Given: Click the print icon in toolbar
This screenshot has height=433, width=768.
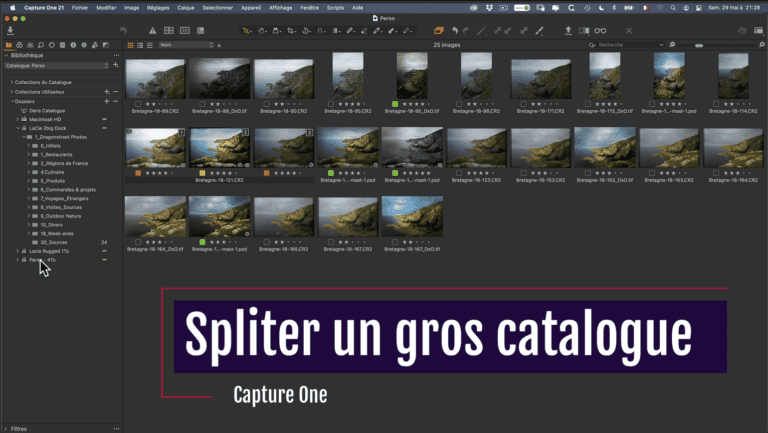Looking at the screenshot, I should (x=743, y=30).
